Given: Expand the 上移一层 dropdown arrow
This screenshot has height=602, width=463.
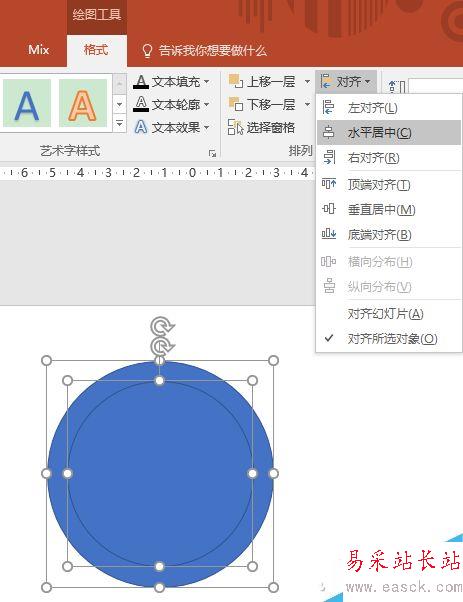Looking at the screenshot, I should point(307,81).
